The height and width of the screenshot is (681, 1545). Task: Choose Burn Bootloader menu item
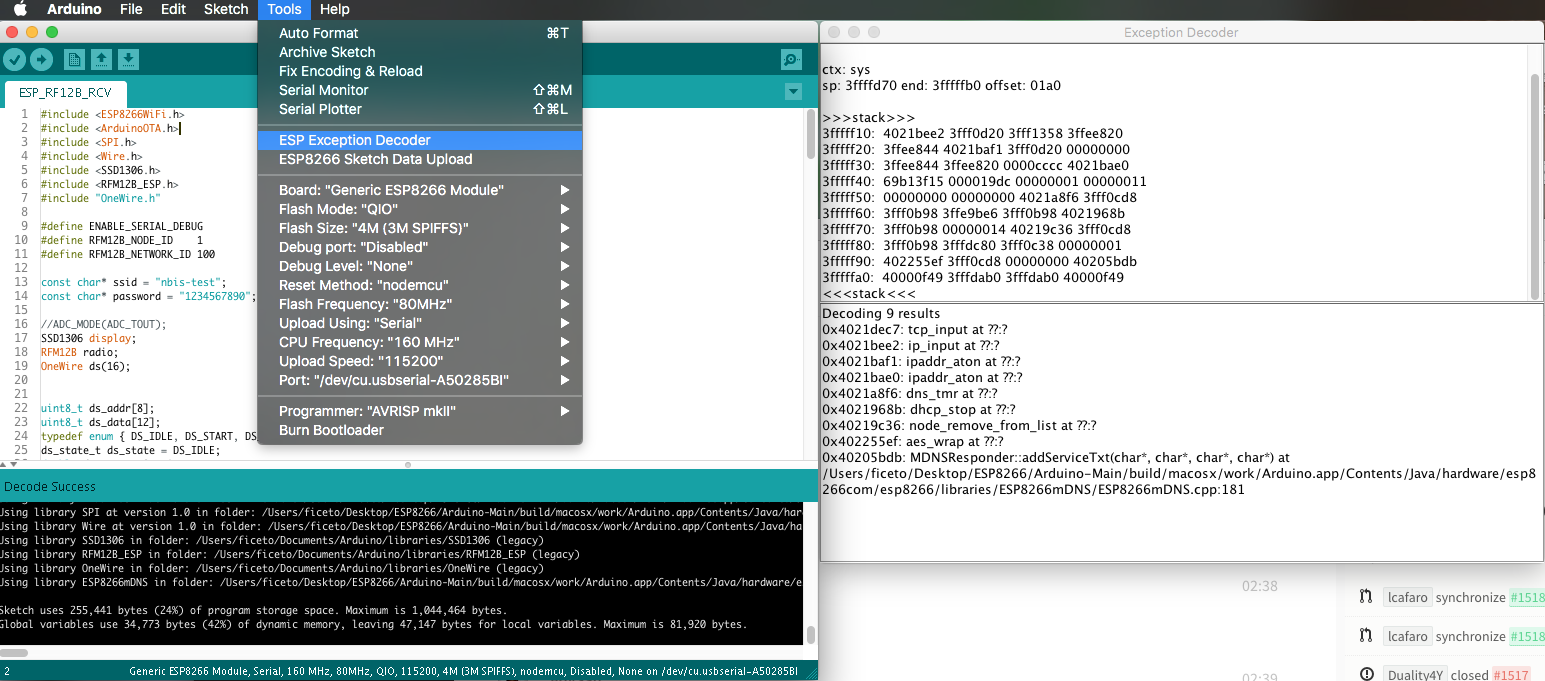pyautogui.click(x=420, y=430)
